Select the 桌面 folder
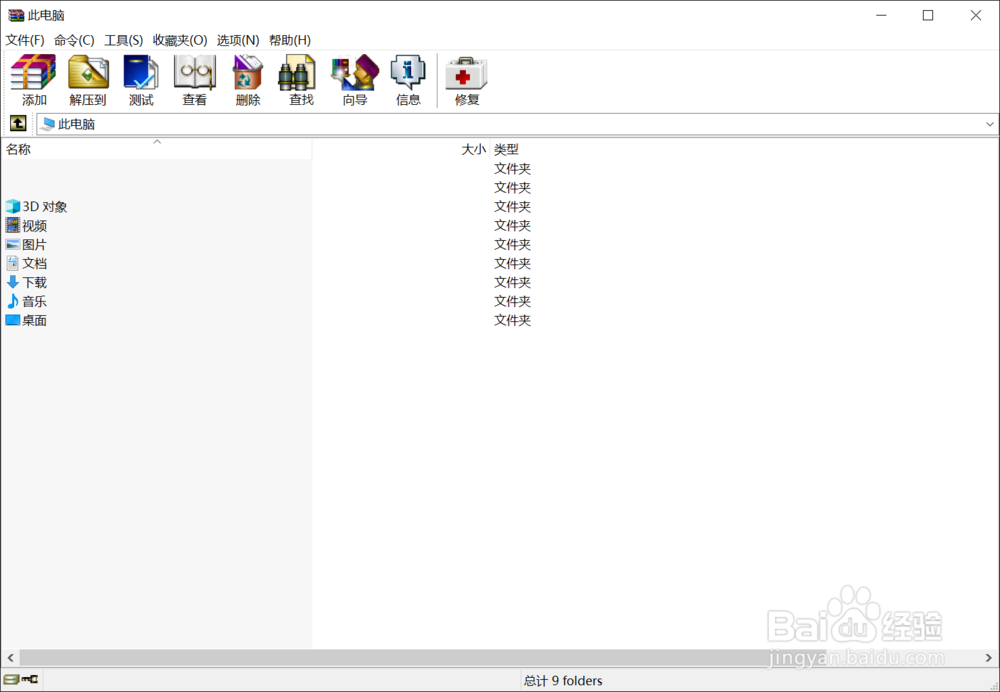The image size is (1000, 692). pyautogui.click(x=26, y=320)
